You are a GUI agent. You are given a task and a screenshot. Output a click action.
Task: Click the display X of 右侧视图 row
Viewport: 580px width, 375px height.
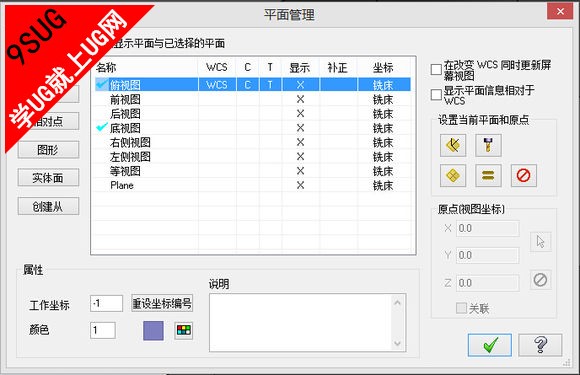(x=300, y=142)
